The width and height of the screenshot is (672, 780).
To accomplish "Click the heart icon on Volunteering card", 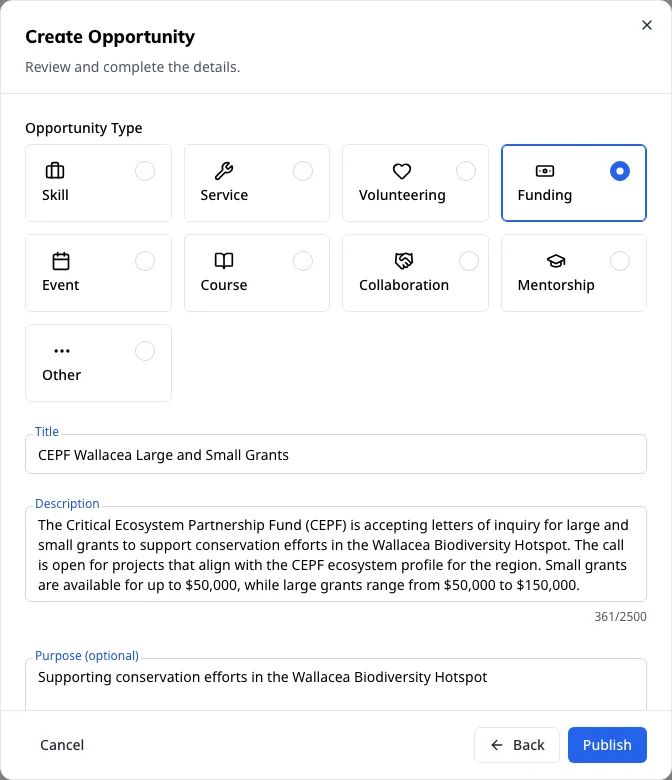I will coord(402,171).
